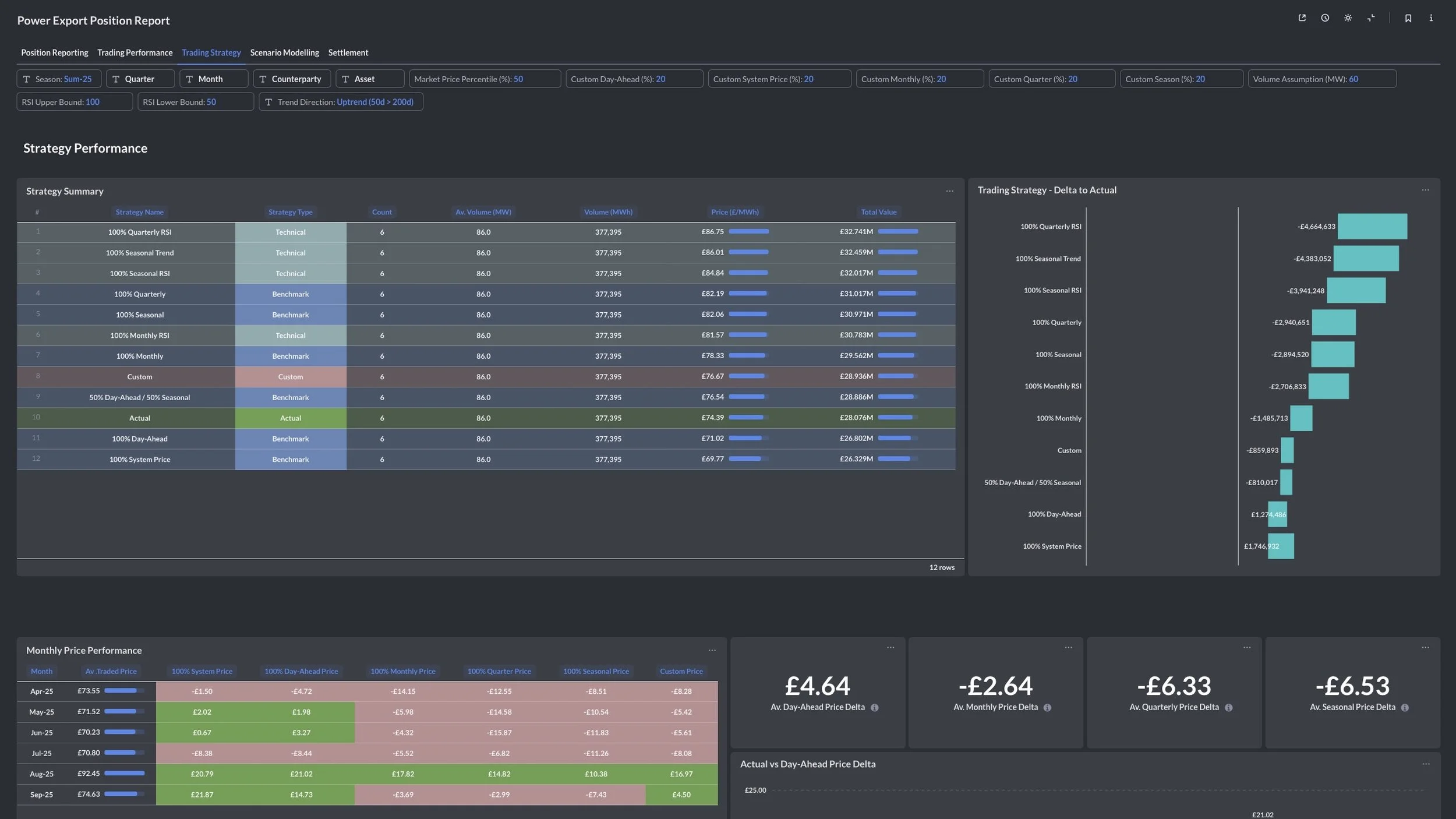This screenshot has width=1456, height=819.
Task: Open the Season filter dropdown
Action: click(59, 79)
